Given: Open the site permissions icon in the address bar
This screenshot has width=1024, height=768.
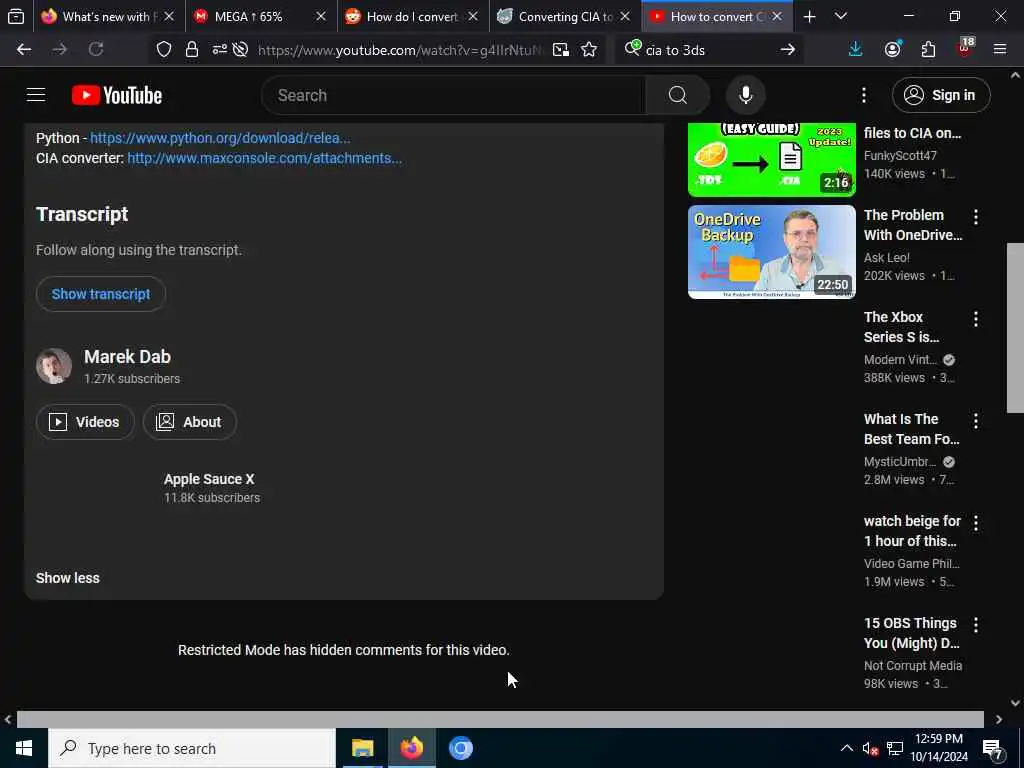Looking at the screenshot, I should click(x=219, y=50).
